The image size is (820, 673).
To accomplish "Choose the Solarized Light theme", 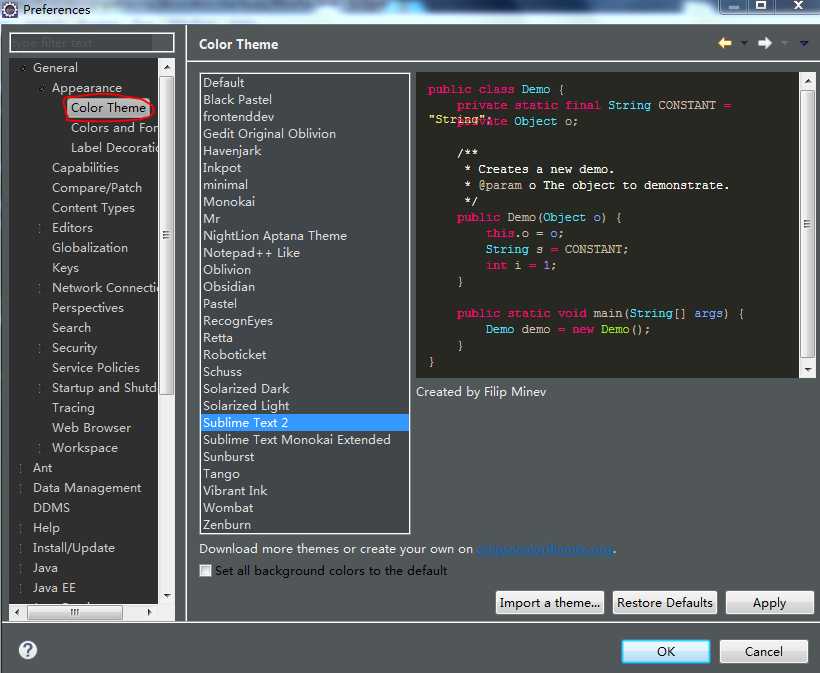I will click(305, 406).
